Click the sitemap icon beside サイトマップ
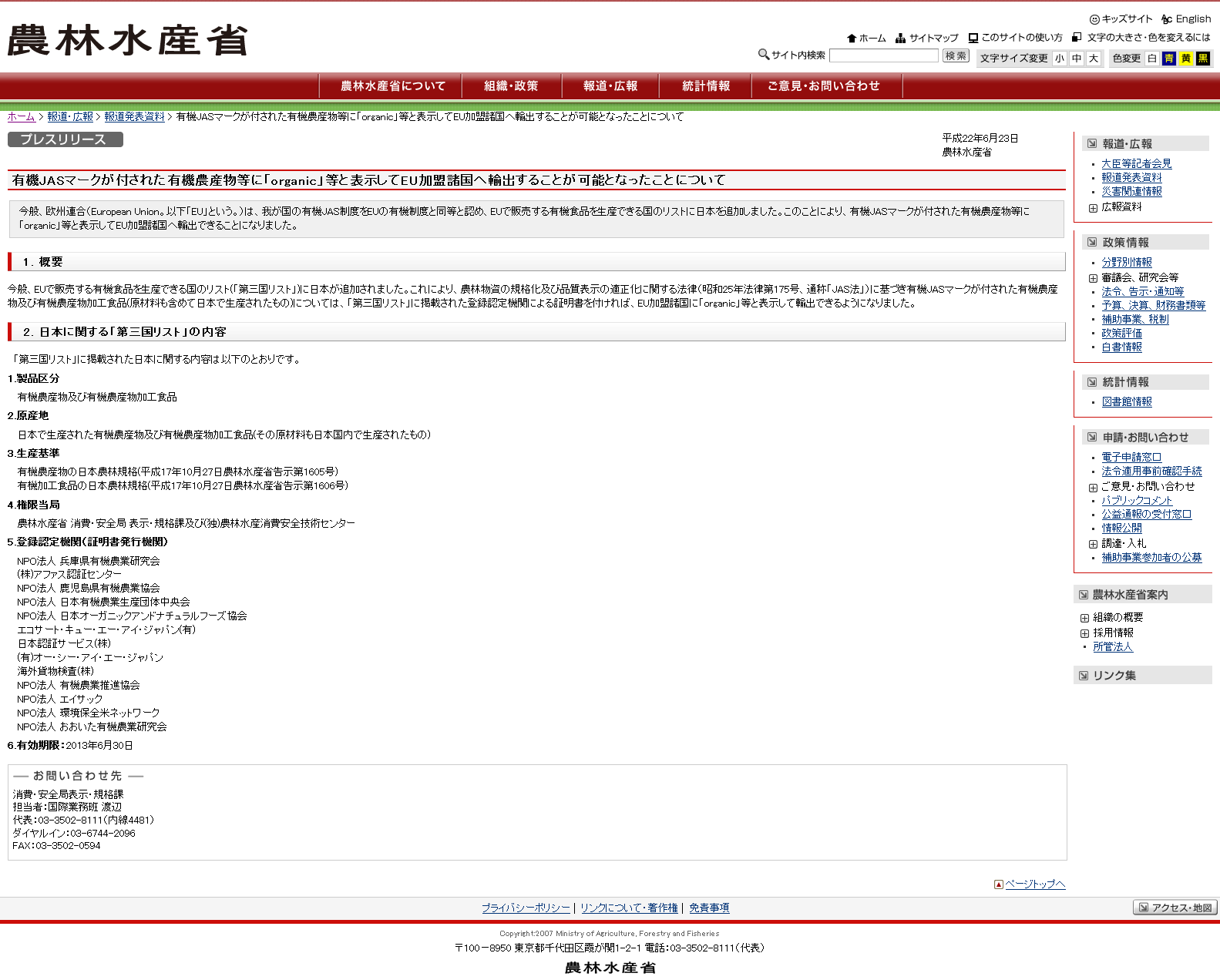1220x980 pixels. [900, 39]
